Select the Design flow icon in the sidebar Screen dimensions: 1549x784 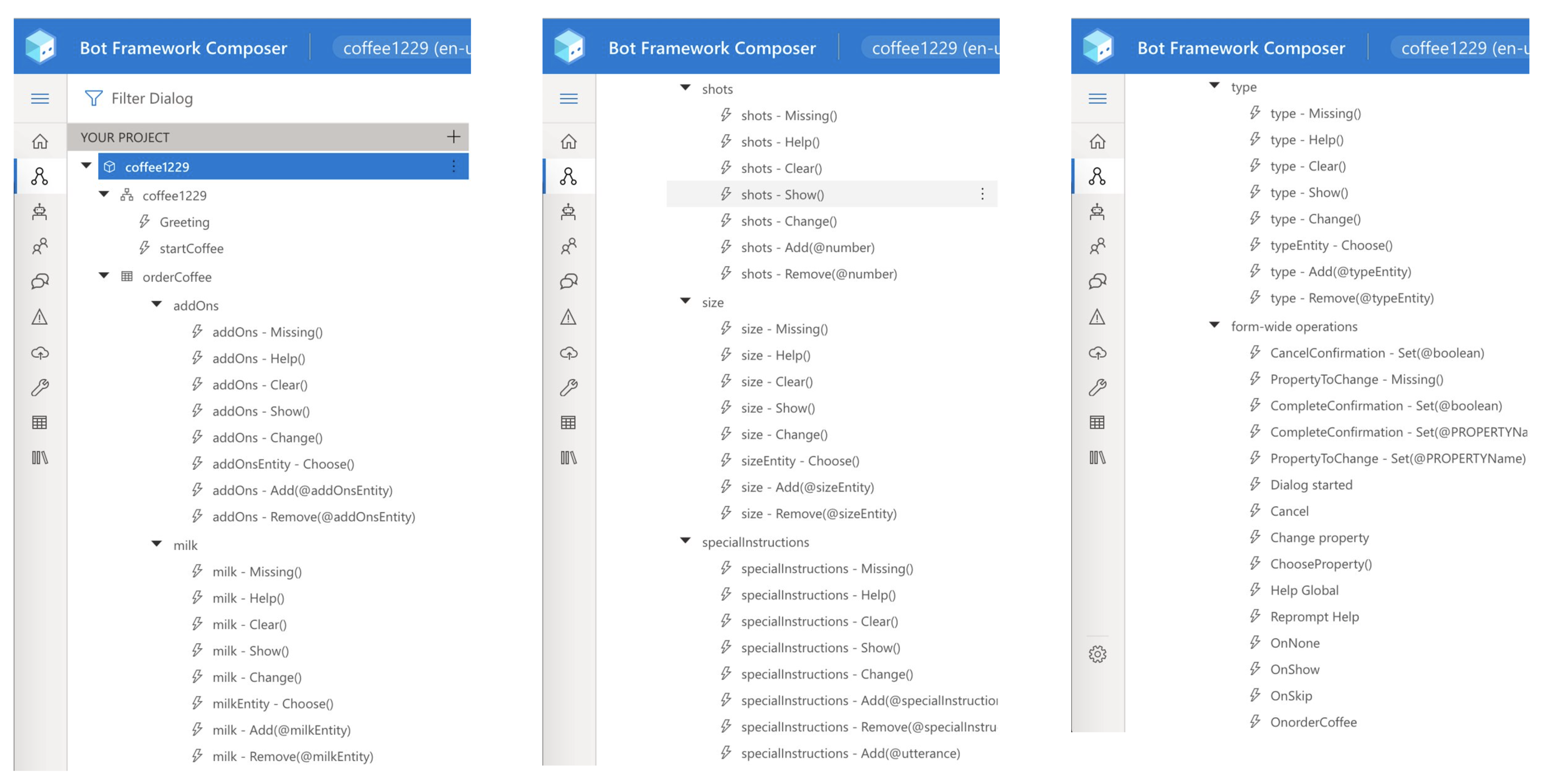pos(40,176)
